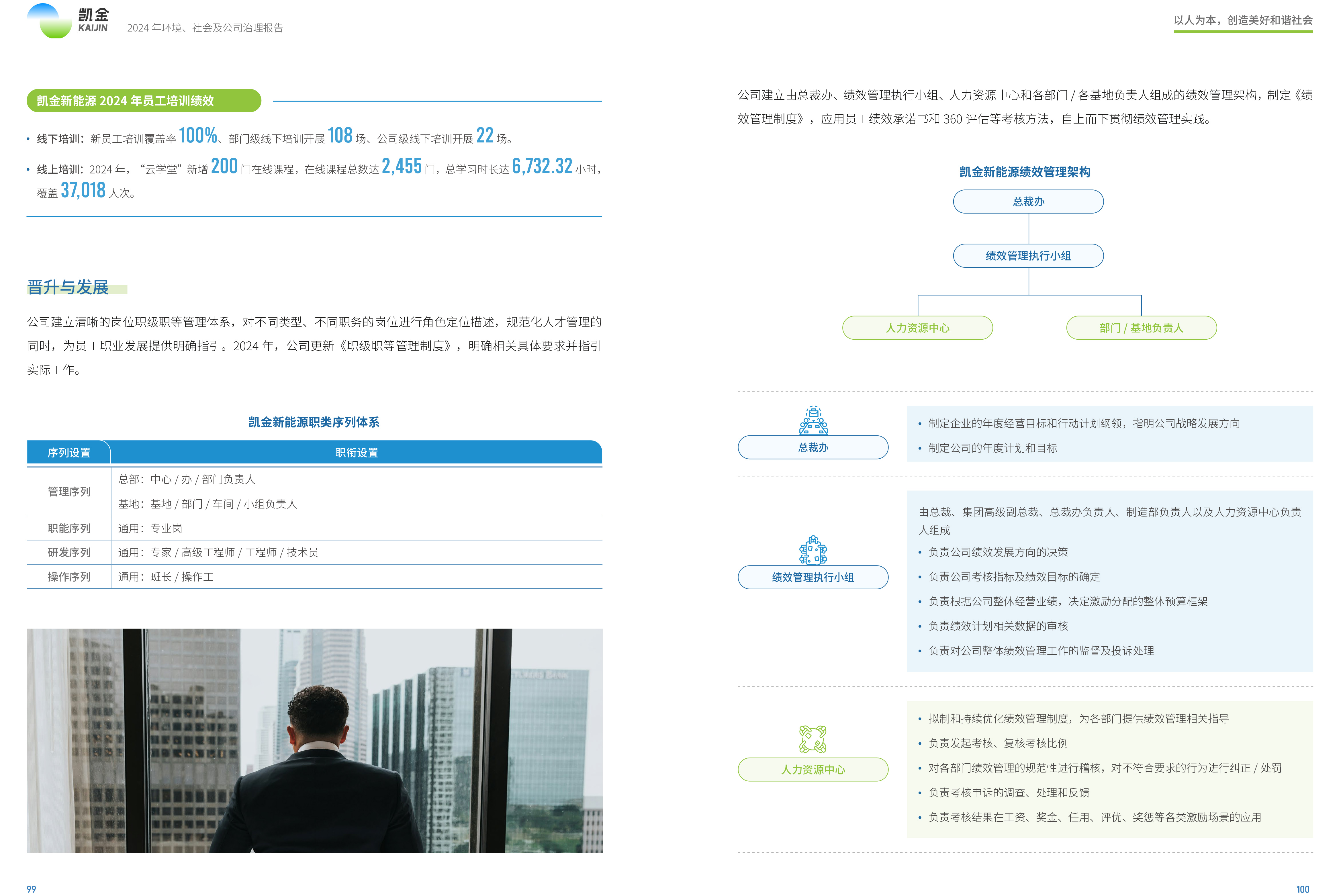Click the bullet 负责公司绩效发展方向的决策
Screen dimensions: 1343x896
pos(998,552)
